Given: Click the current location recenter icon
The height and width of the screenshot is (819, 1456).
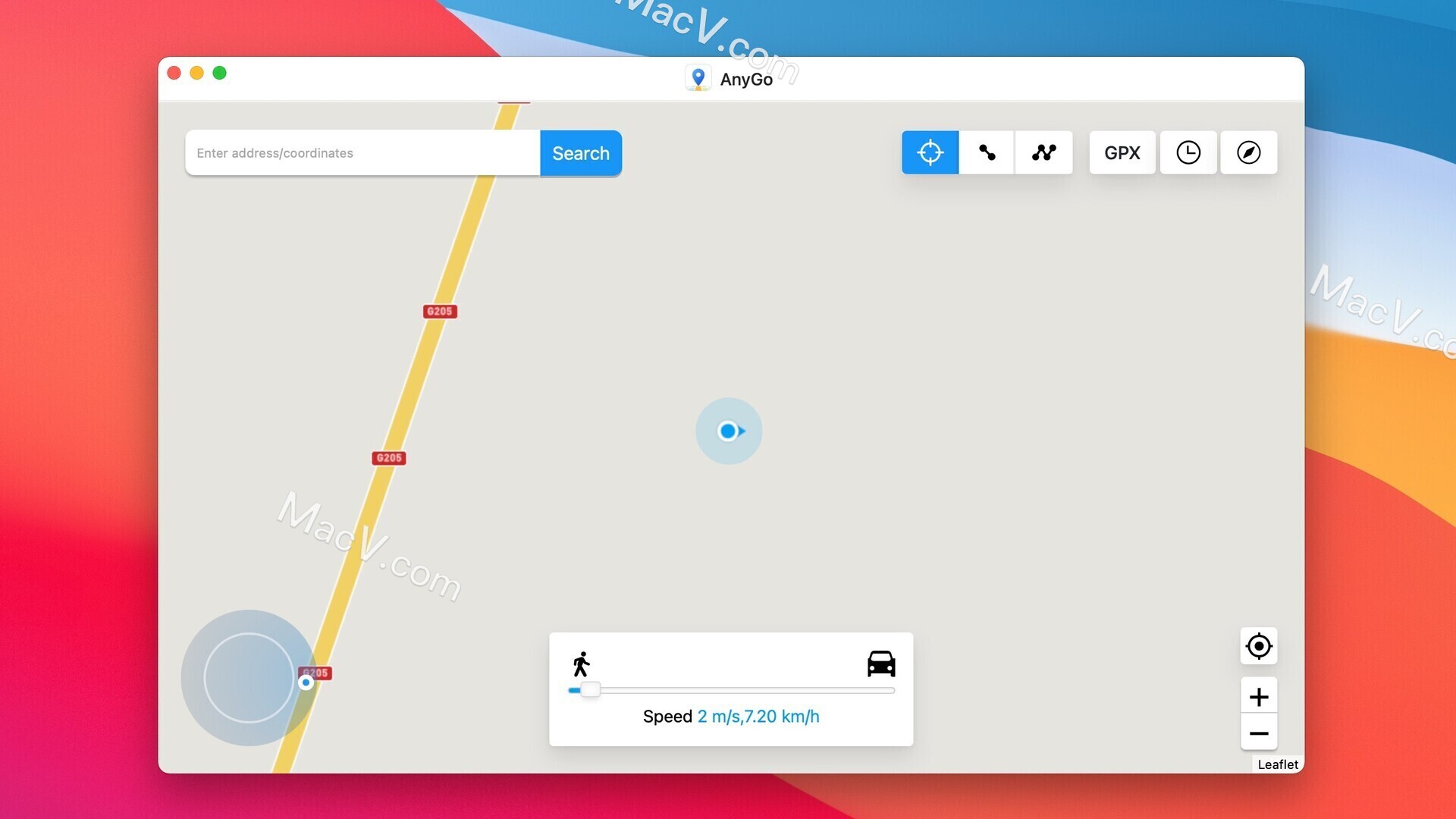Looking at the screenshot, I should [x=1259, y=645].
